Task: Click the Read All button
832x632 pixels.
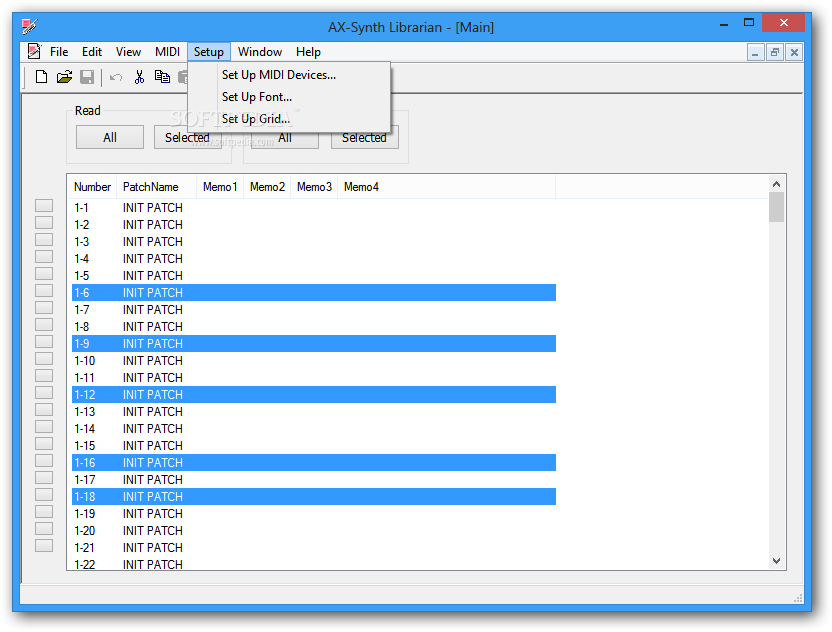Action: pos(110,137)
